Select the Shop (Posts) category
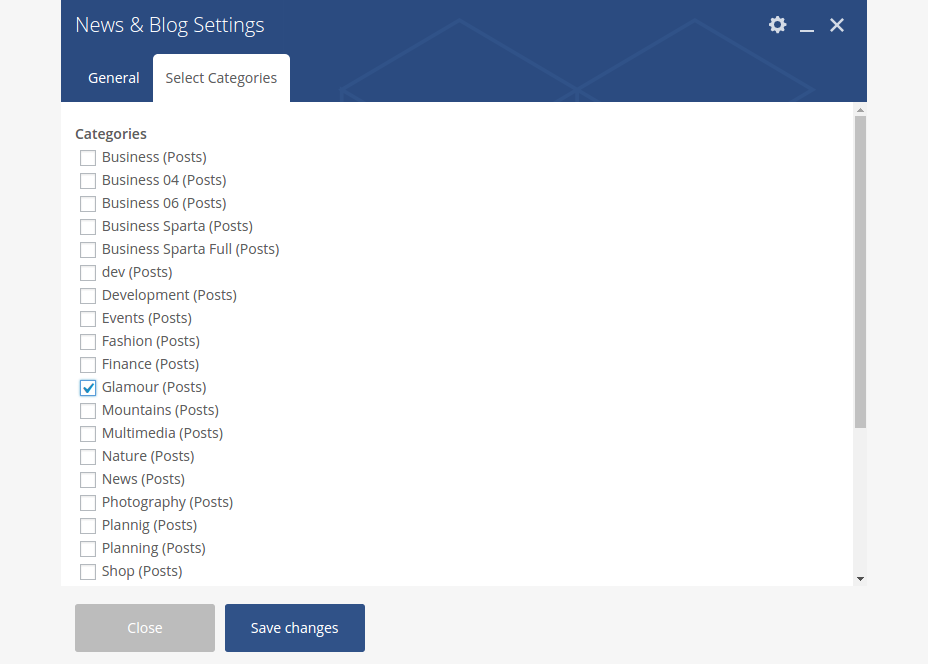The height and width of the screenshot is (664, 928). 88,572
